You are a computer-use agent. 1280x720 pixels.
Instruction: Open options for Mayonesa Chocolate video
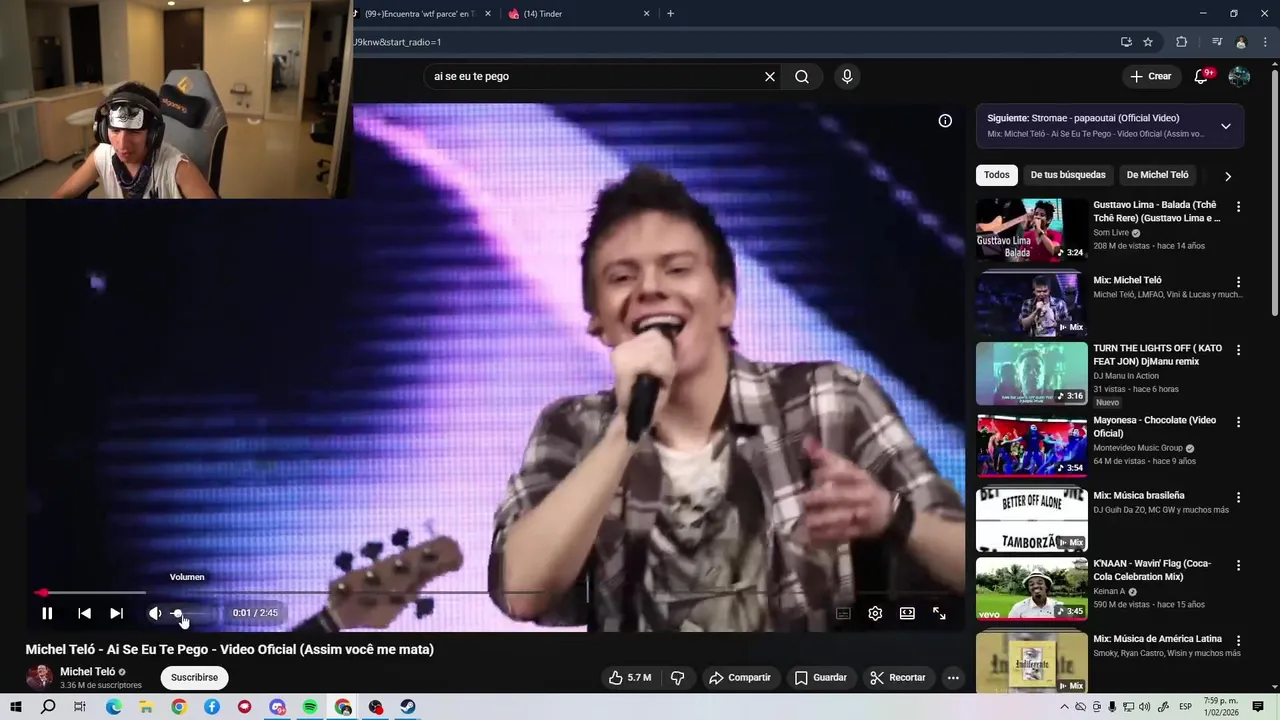pos(1238,422)
